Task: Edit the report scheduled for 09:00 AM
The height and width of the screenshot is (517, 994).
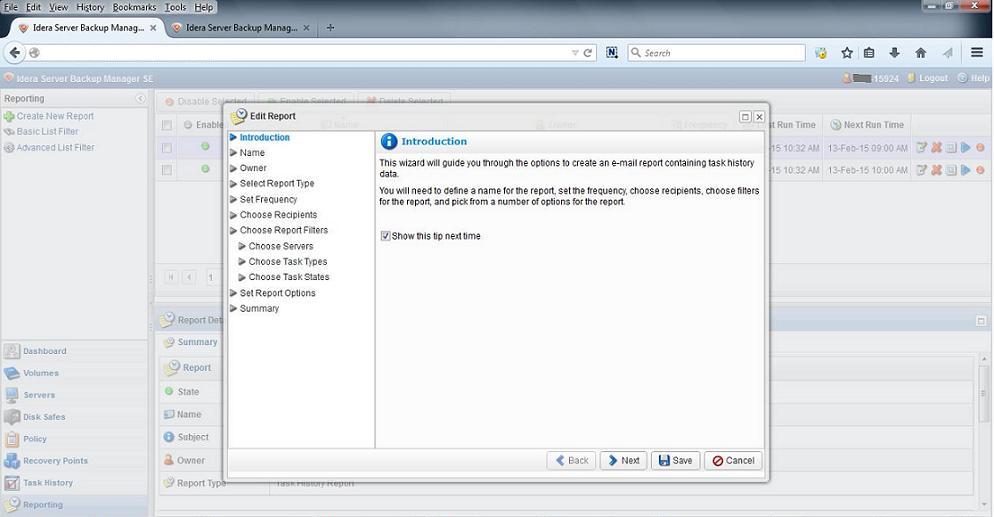Action: click(x=921, y=148)
